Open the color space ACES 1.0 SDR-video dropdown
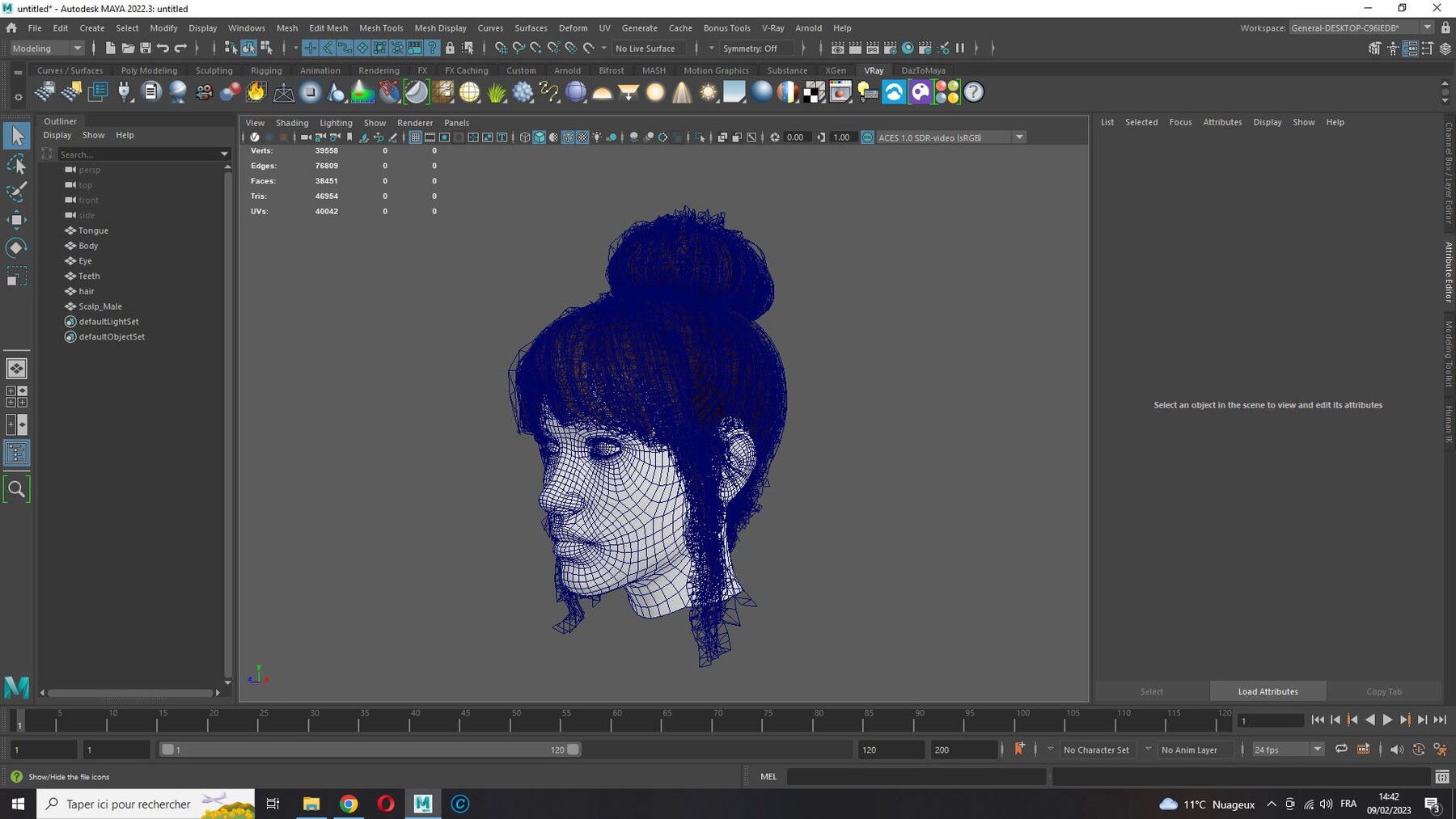This screenshot has width=1456, height=819. 951,137
